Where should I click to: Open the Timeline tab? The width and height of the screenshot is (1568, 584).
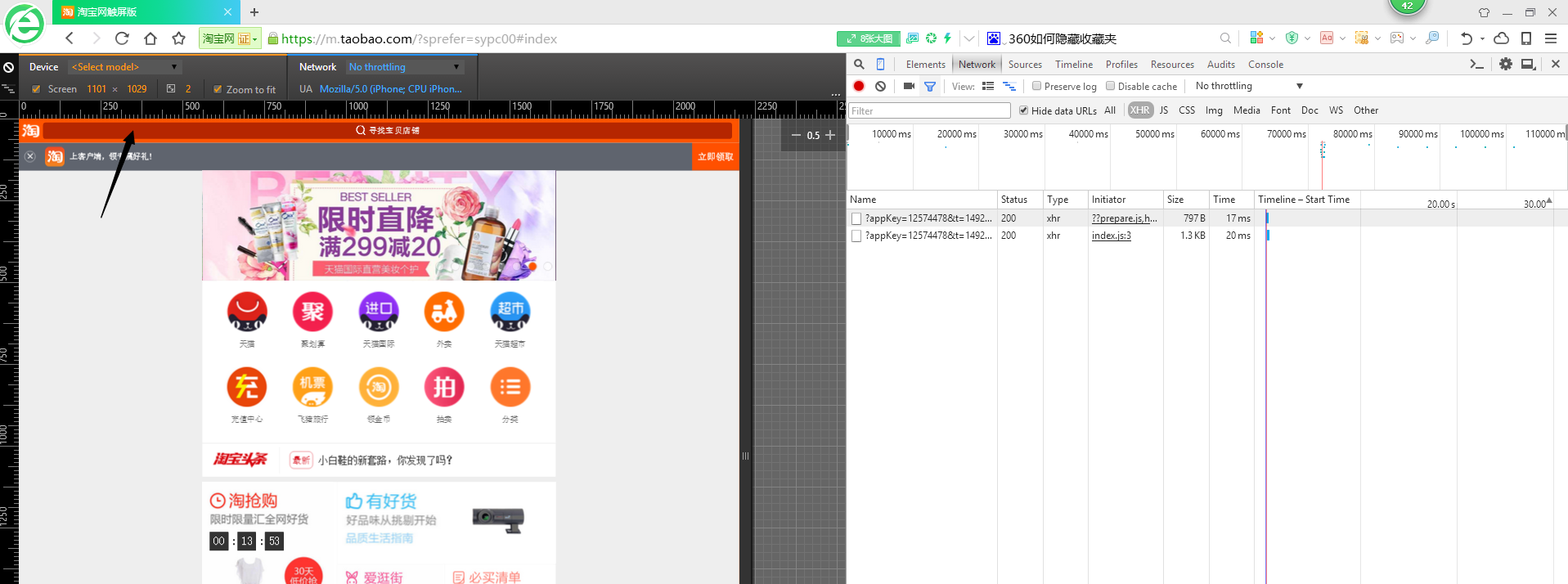(x=1074, y=65)
